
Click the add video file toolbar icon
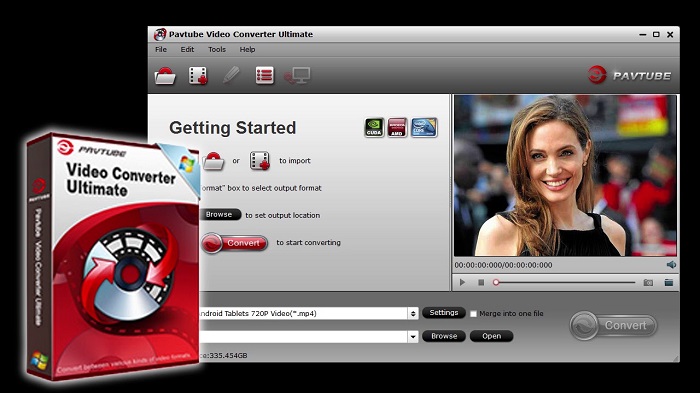[198, 75]
